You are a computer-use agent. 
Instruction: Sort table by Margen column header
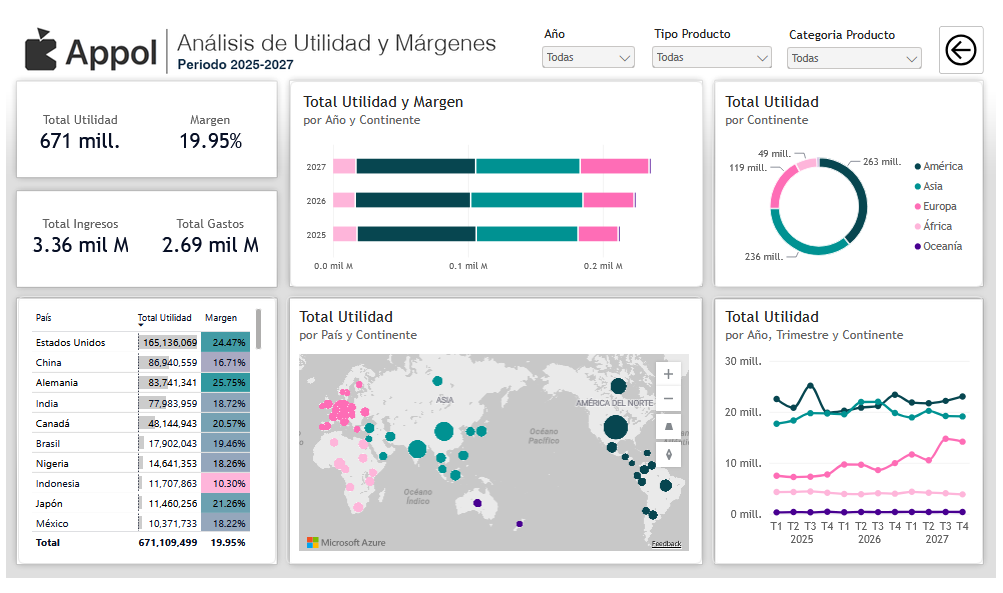pos(221,317)
